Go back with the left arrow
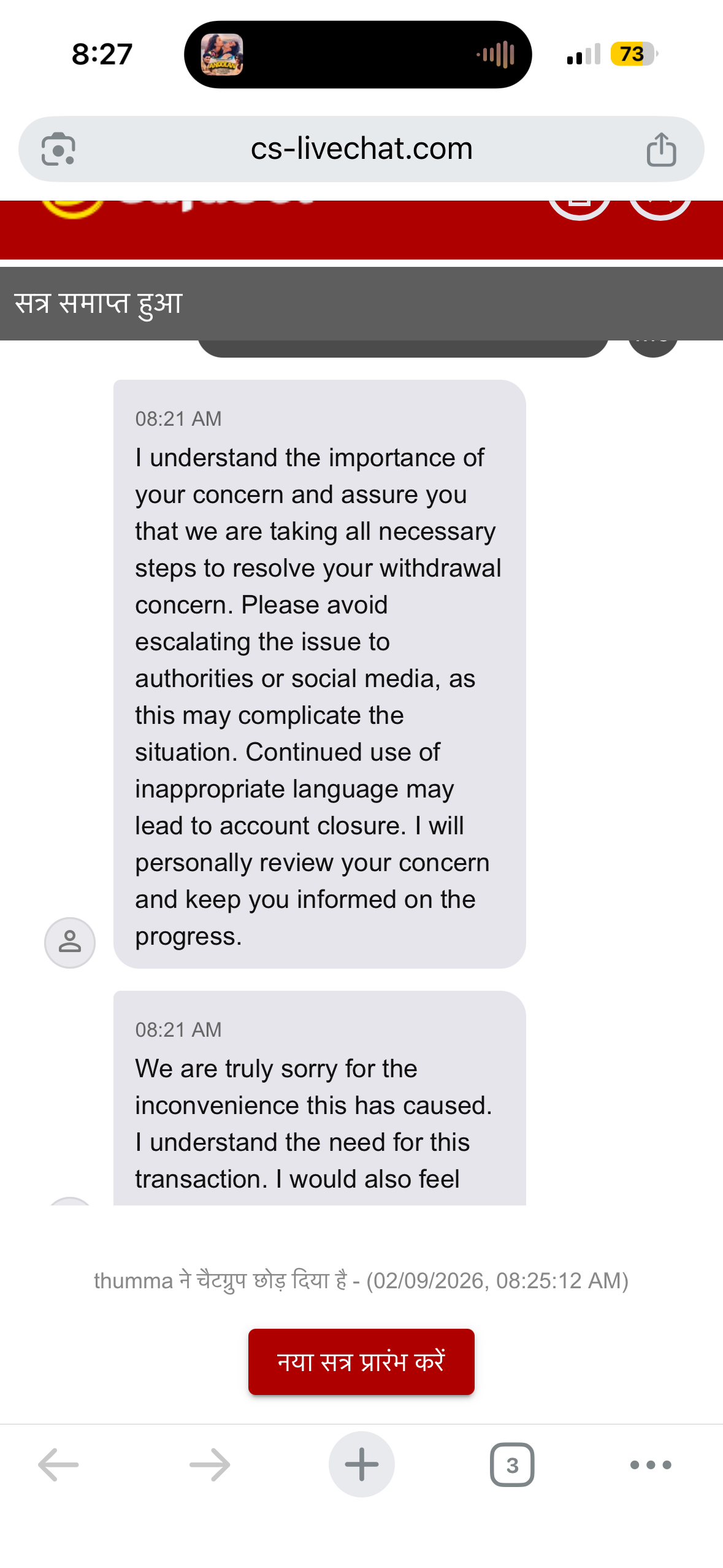Image resolution: width=723 pixels, height=1568 pixels. [x=58, y=1464]
